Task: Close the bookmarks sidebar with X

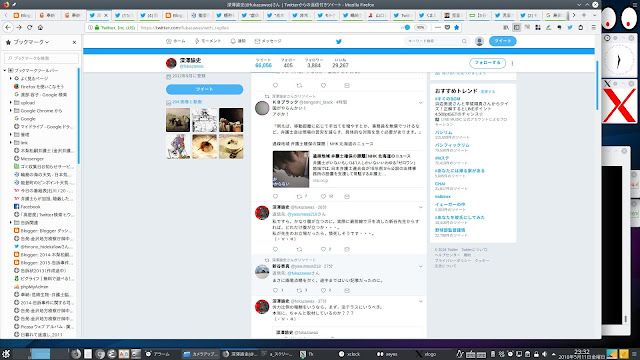Action: pos(74,42)
